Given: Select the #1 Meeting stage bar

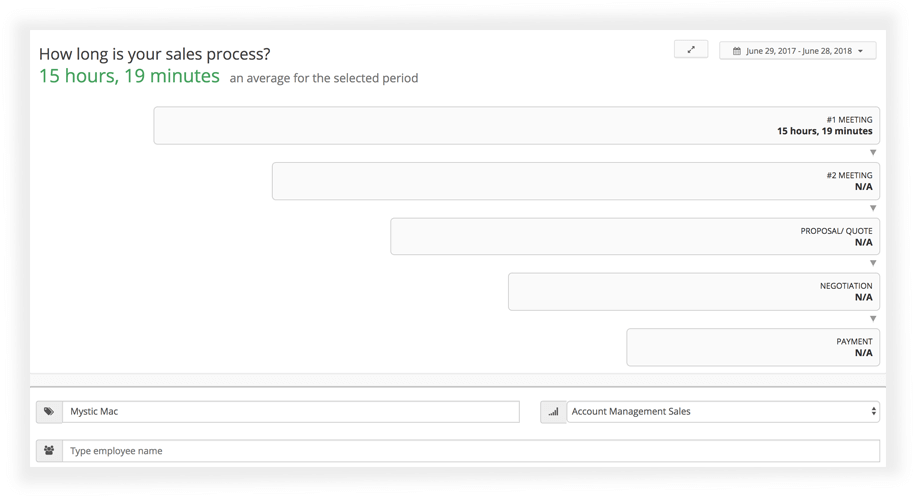Looking at the screenshot, I should pos(516,126).
